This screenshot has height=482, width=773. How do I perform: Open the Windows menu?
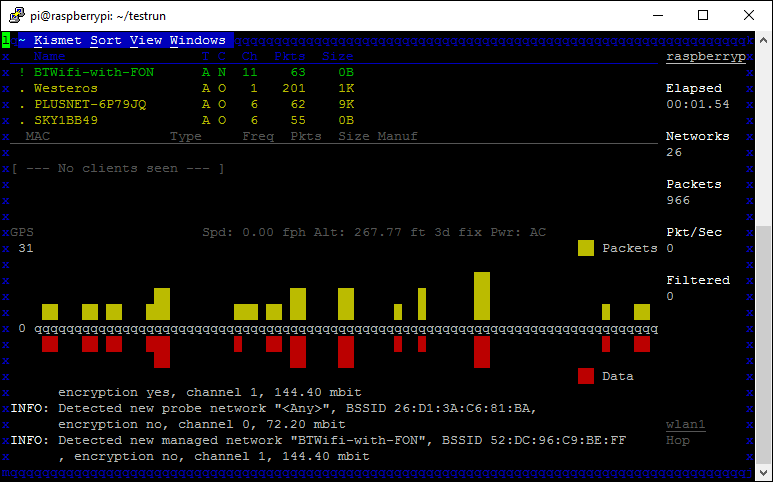[x=198, y=40]
